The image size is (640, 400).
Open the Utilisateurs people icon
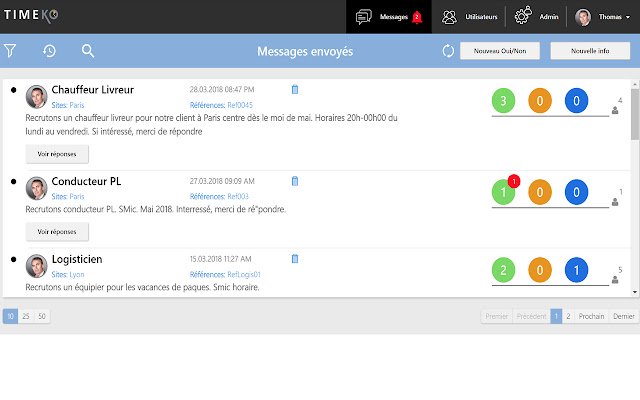[449, 17]
